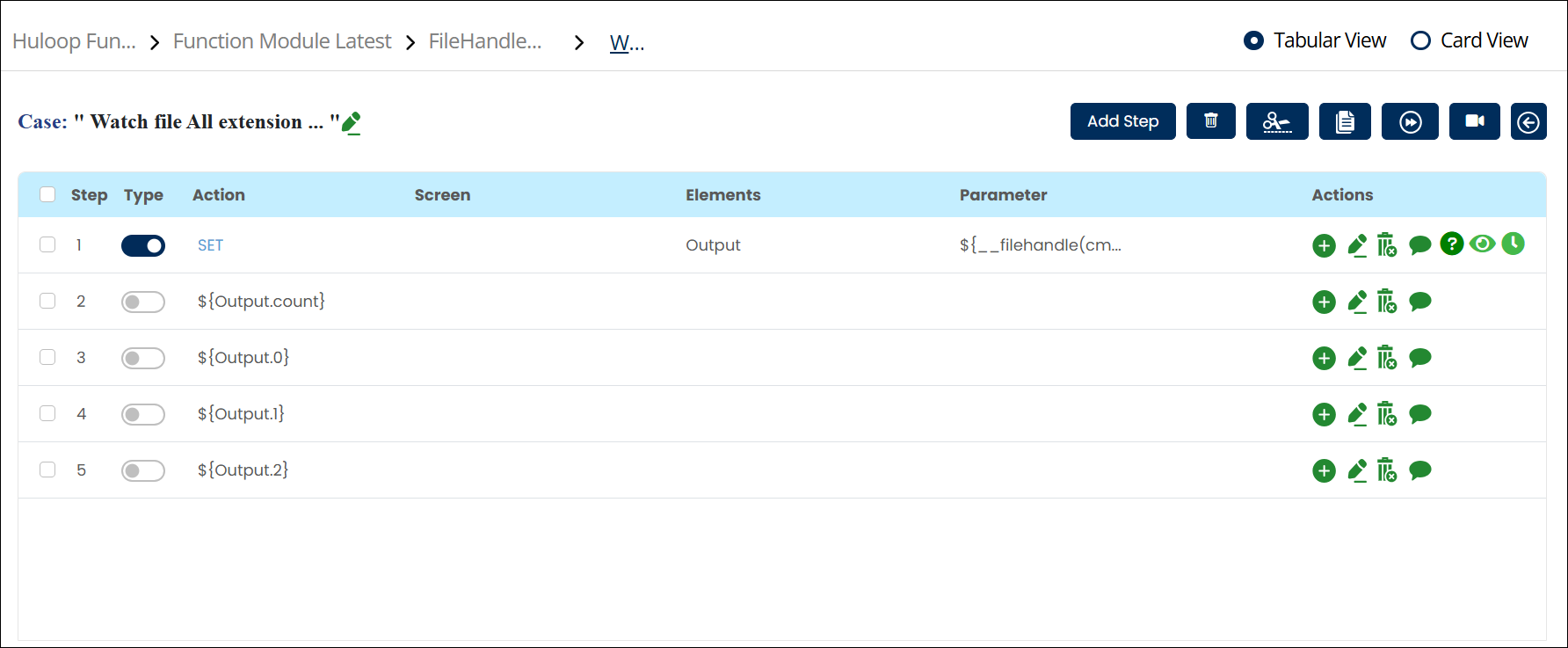The height and width of the screenshot is (648, 1568).
Task: Click the fast-forward run toolbar button
Action: click(x=1409, y=121)
